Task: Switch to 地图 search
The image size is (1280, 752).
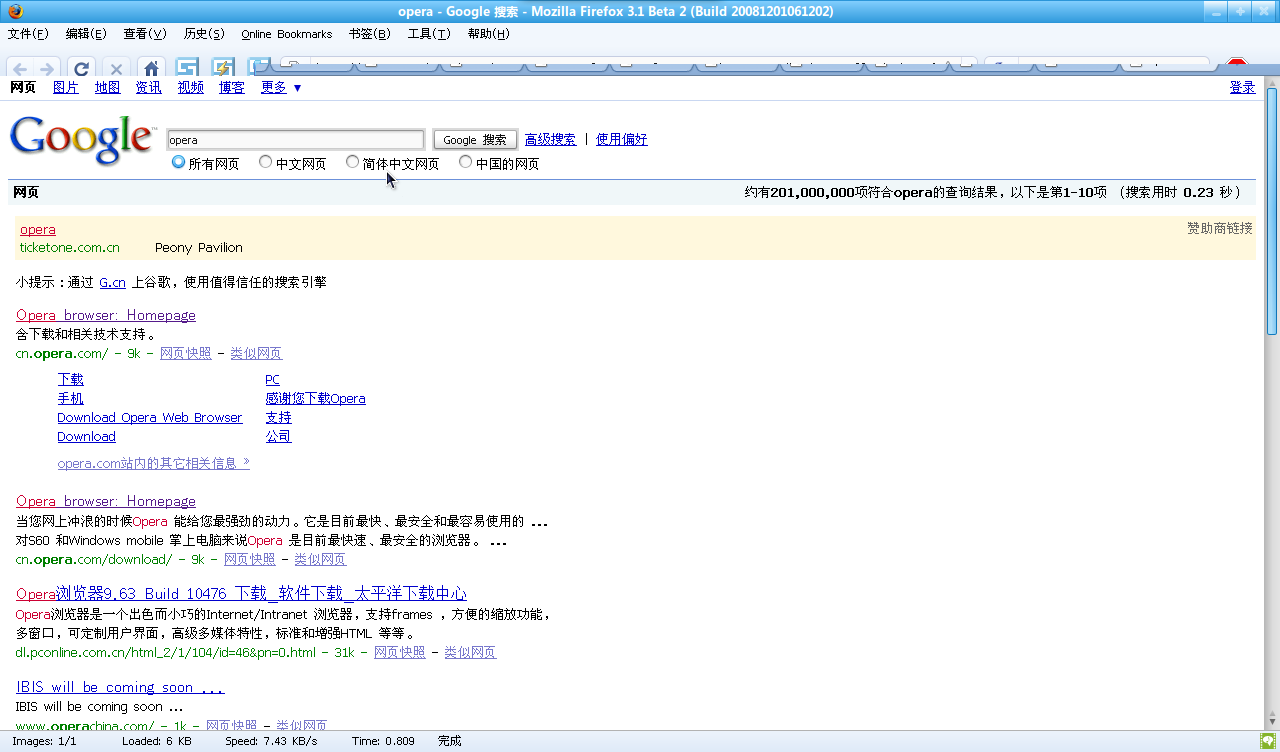Action: [x=108, y=88]
